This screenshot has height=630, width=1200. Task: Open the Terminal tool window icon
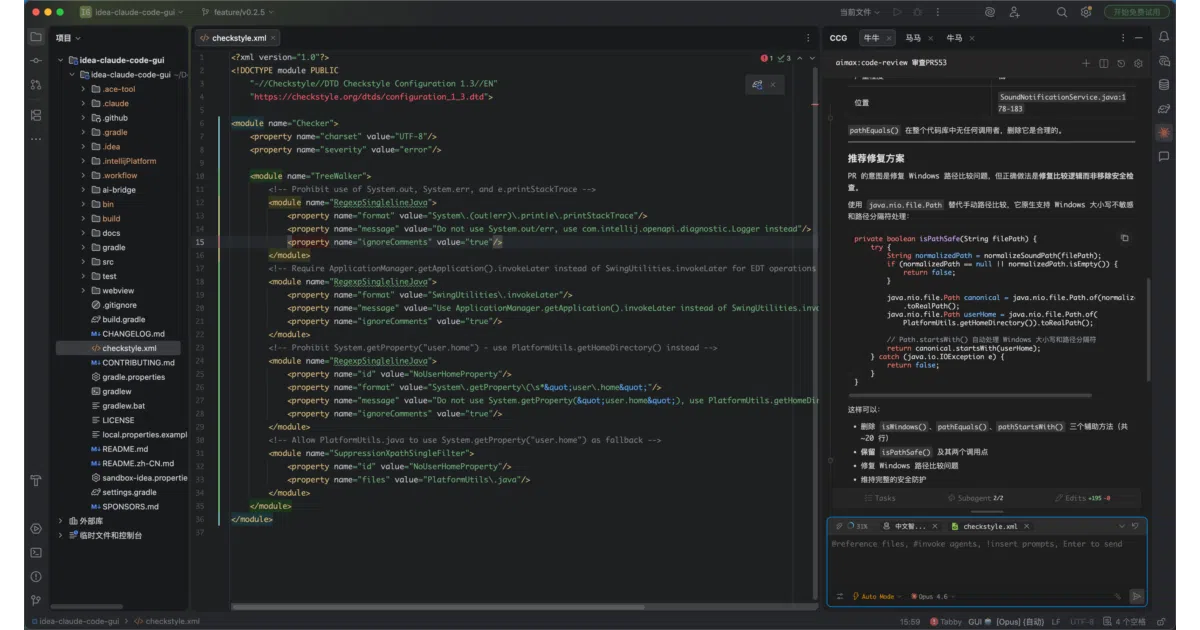36,552
